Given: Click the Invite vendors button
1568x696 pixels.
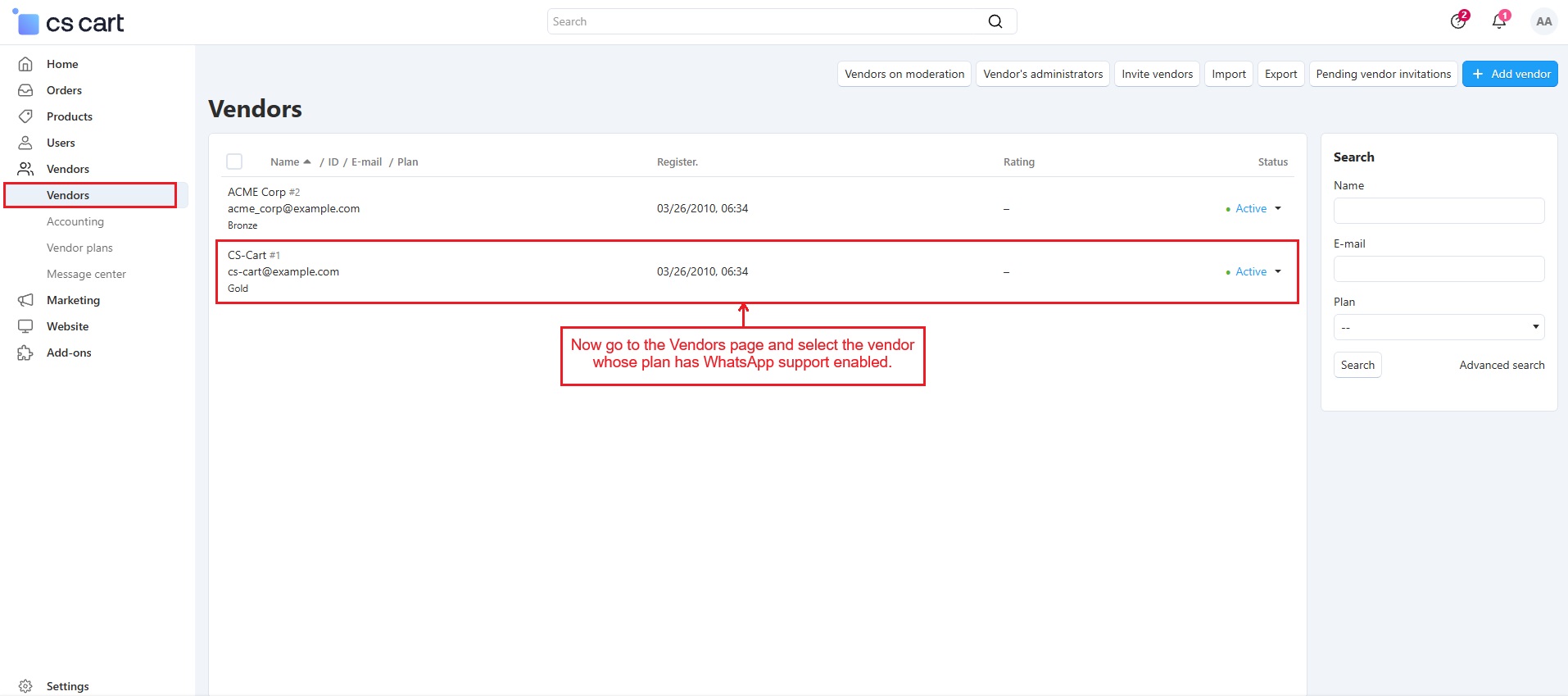Looking at the screenshot, I should 1156,74.
